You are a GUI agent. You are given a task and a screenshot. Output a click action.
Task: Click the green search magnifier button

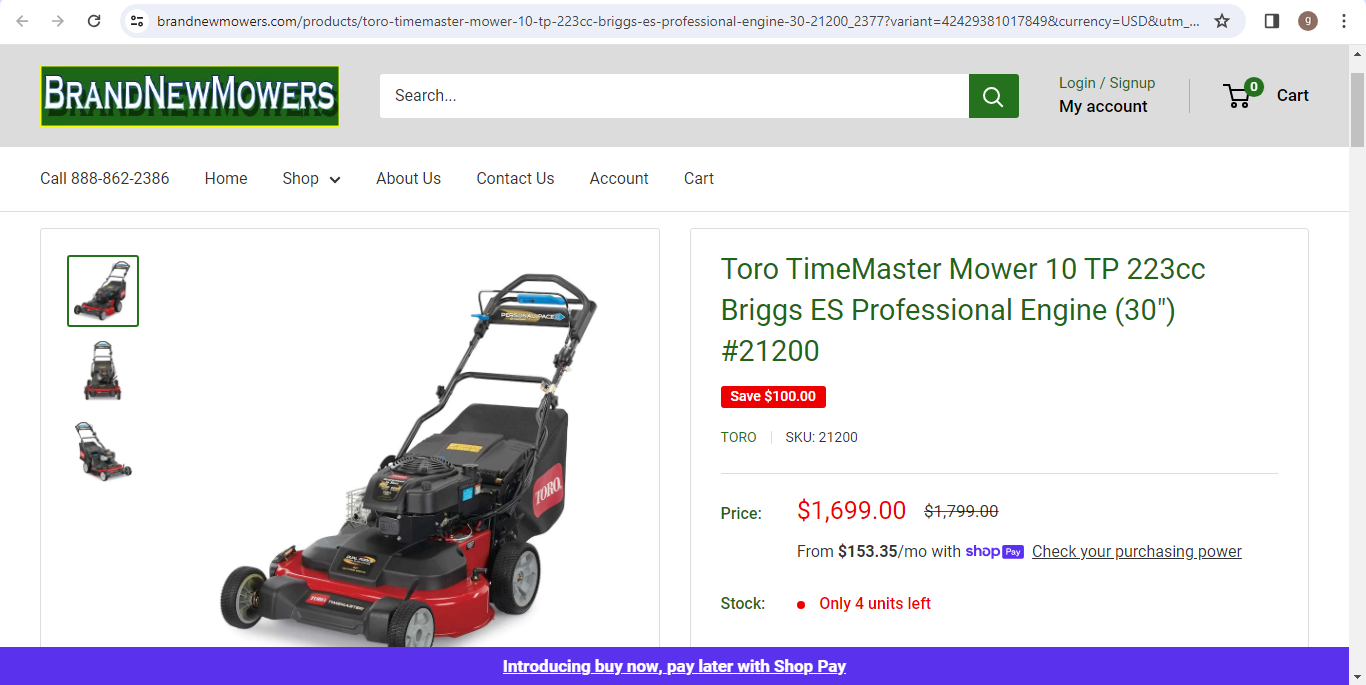point(993,96)
